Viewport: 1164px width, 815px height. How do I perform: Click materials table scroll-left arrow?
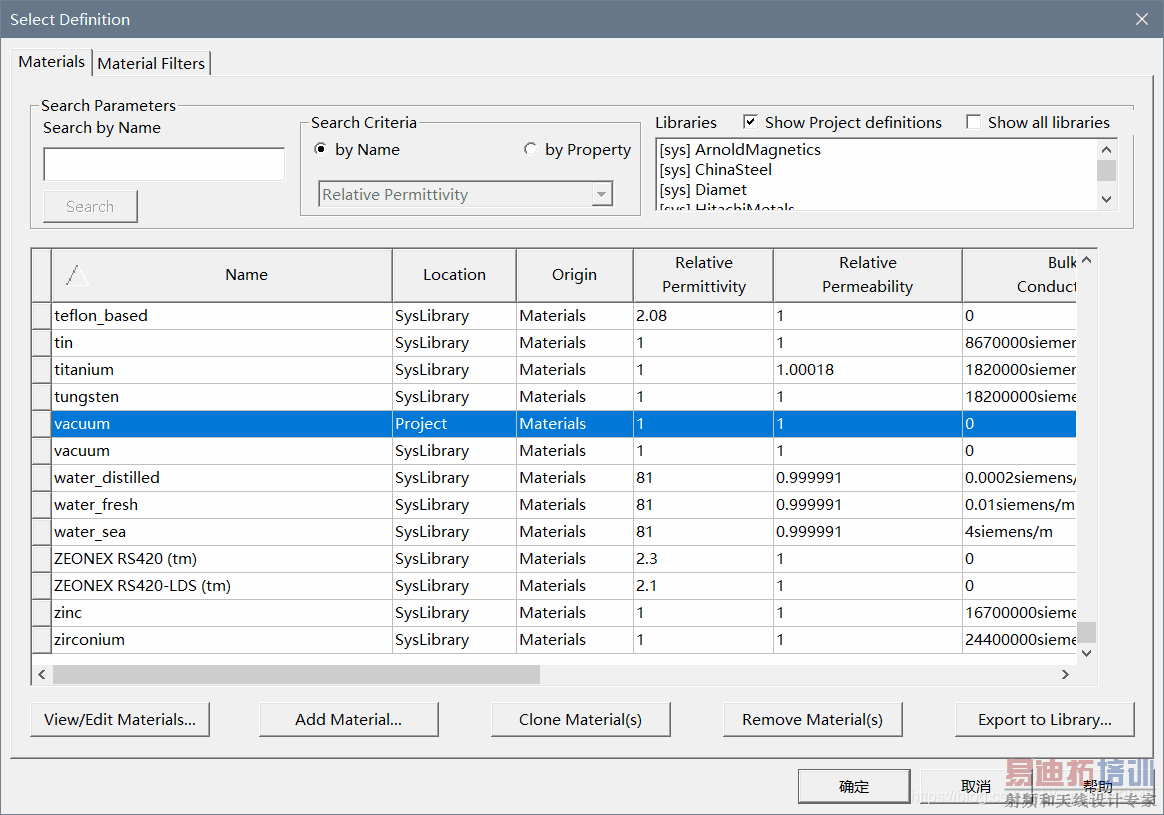(x=42, y=675)
